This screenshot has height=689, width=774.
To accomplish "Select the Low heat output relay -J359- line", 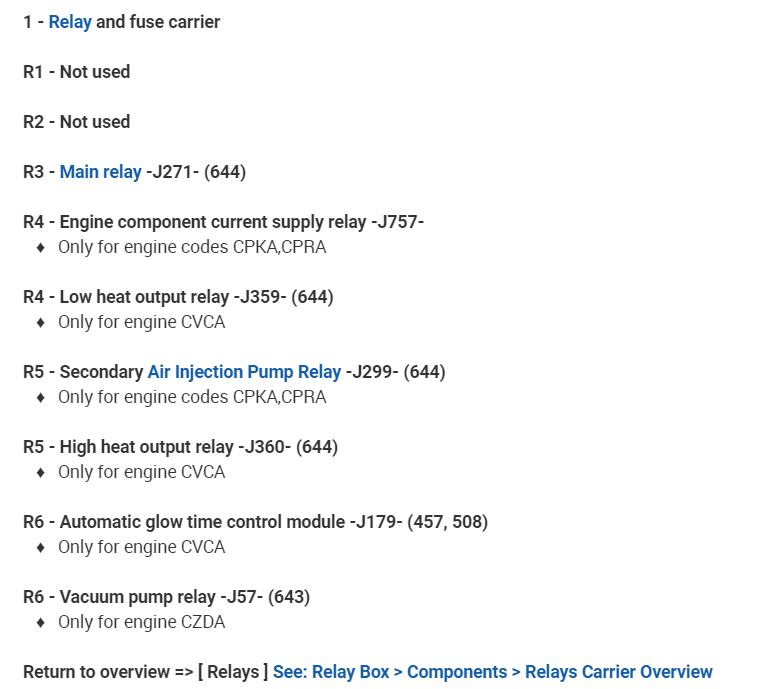I will click(178, 297).
